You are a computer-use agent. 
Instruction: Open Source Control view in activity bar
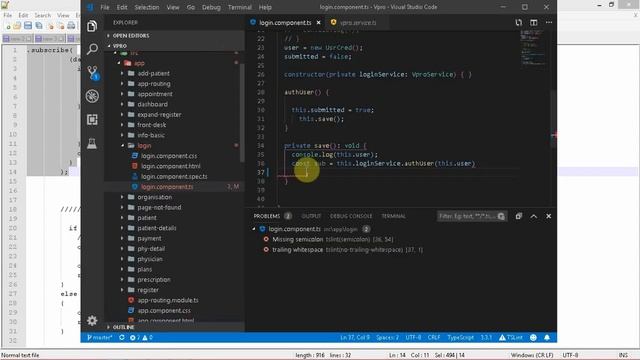pos(93,73)
